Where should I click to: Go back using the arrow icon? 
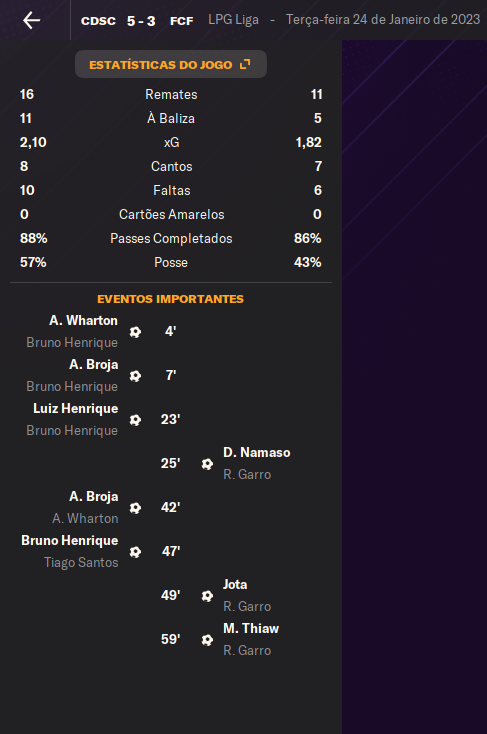point(31,20)
